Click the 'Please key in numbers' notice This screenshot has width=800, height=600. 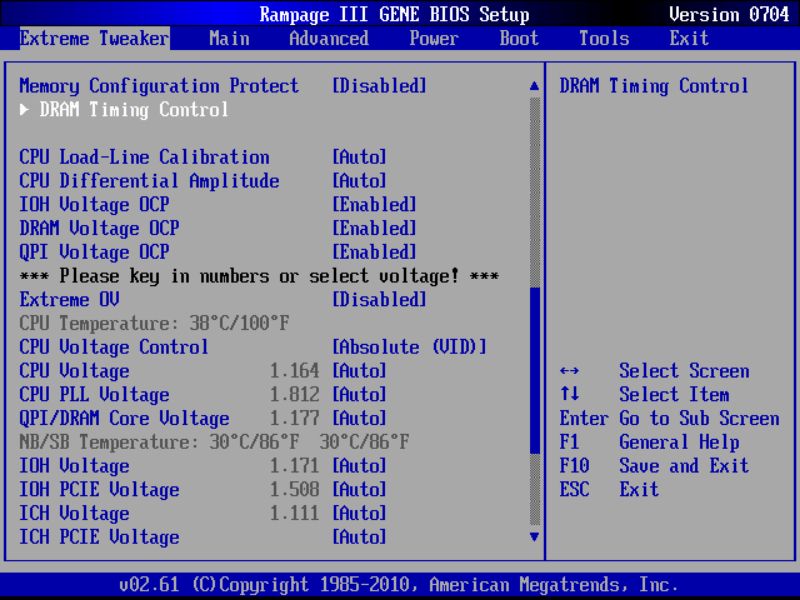(x=259, y=276)
